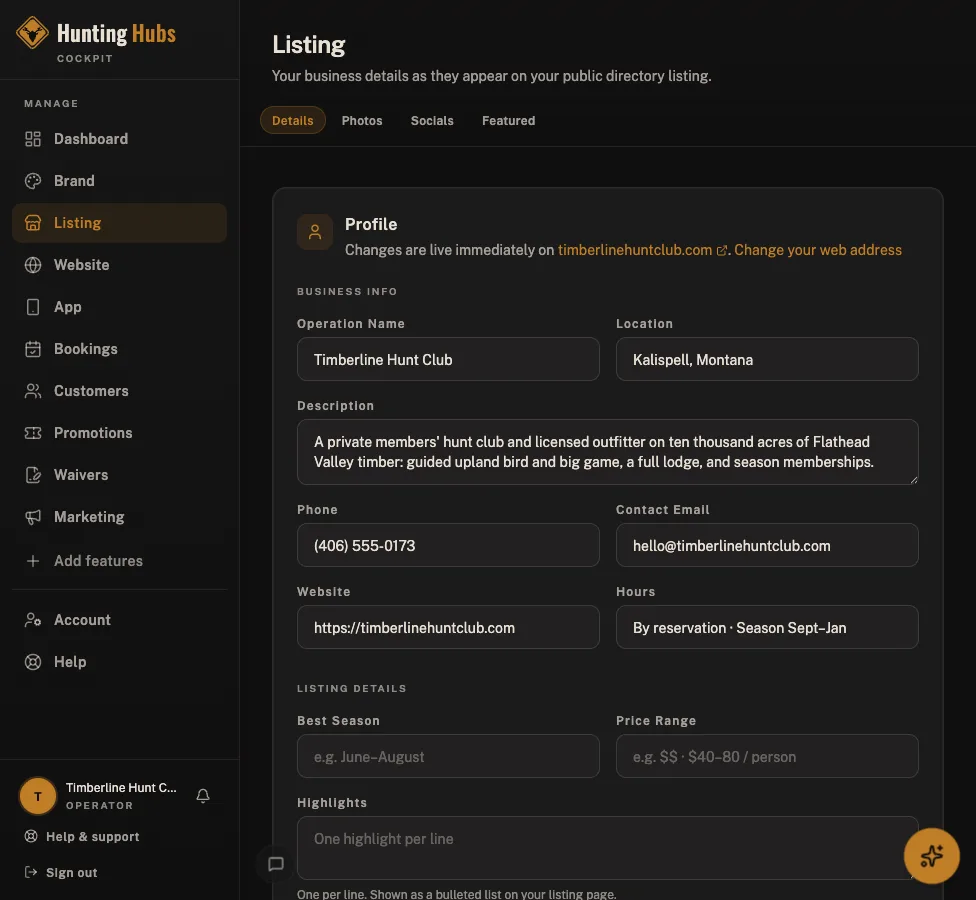Click the Customers people icon
Screen dimensions: 976x900
point(33,391)
